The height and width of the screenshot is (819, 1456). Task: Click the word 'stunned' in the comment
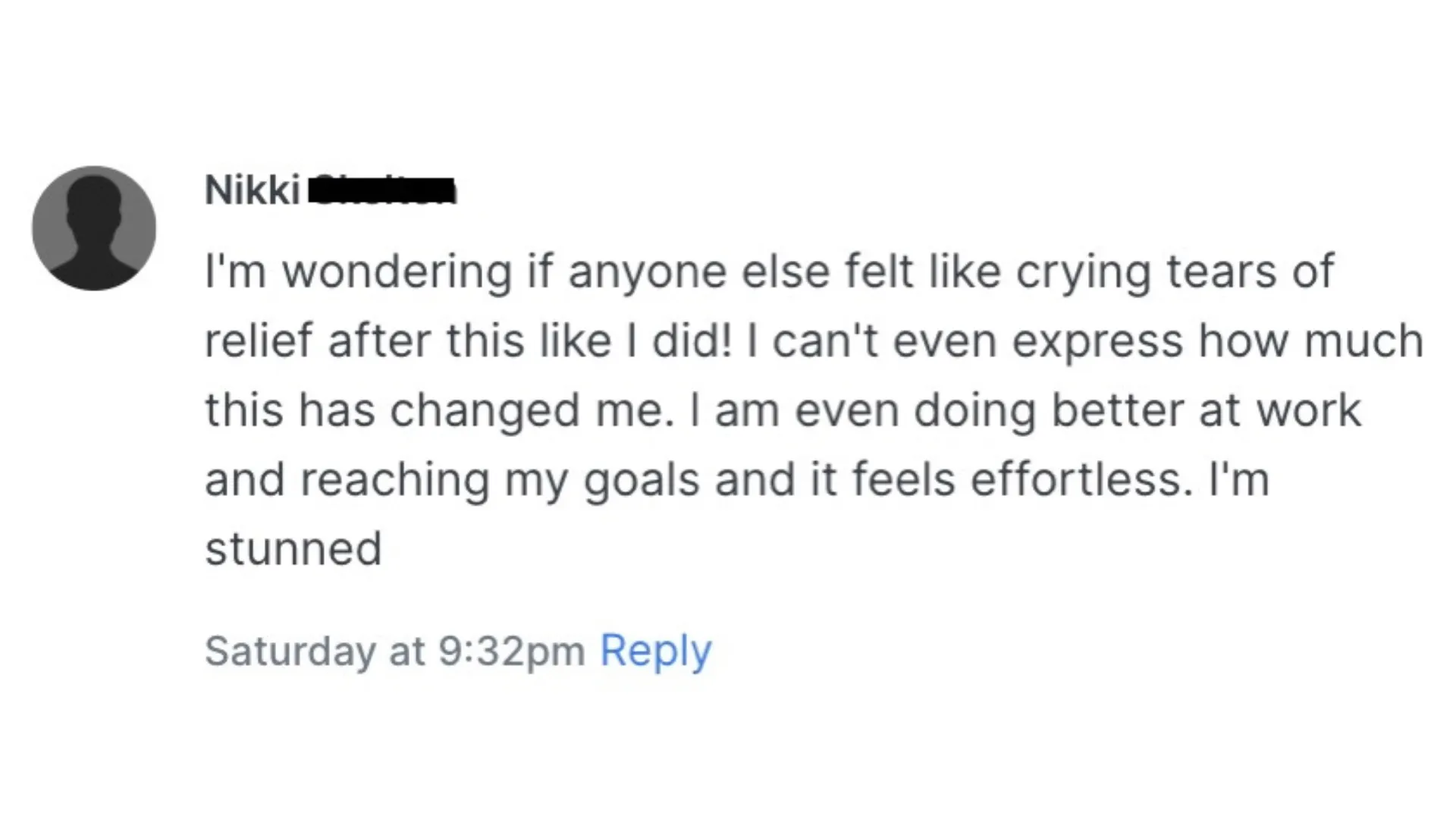click(x=293, y=548)
